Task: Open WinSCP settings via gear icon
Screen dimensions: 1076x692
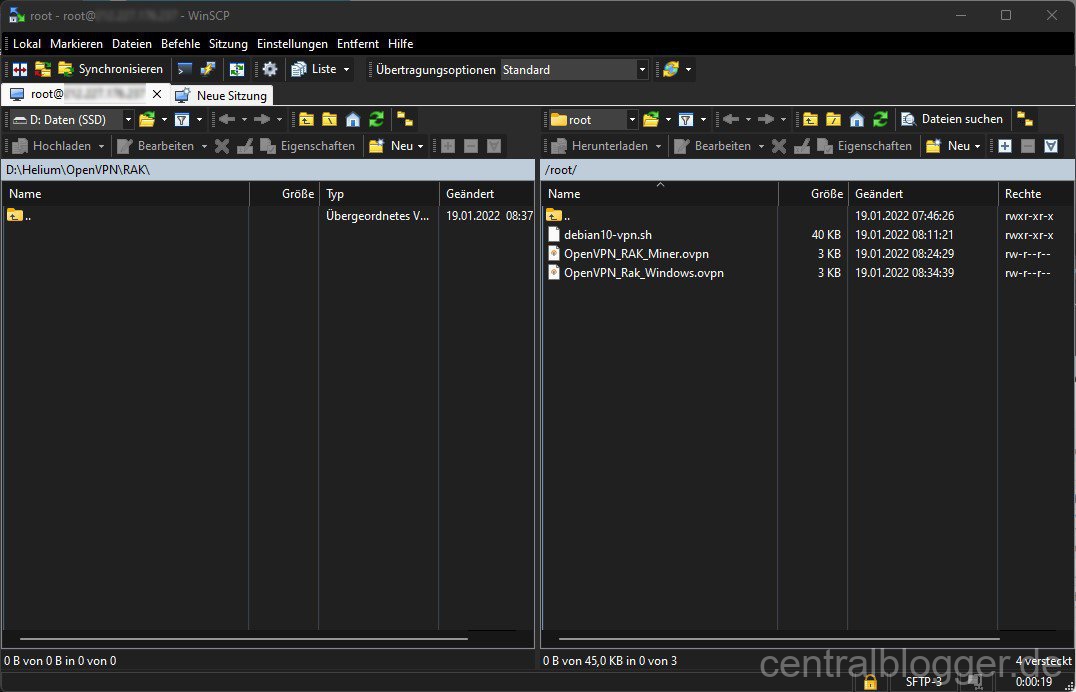Action: (x=269, y=68)
